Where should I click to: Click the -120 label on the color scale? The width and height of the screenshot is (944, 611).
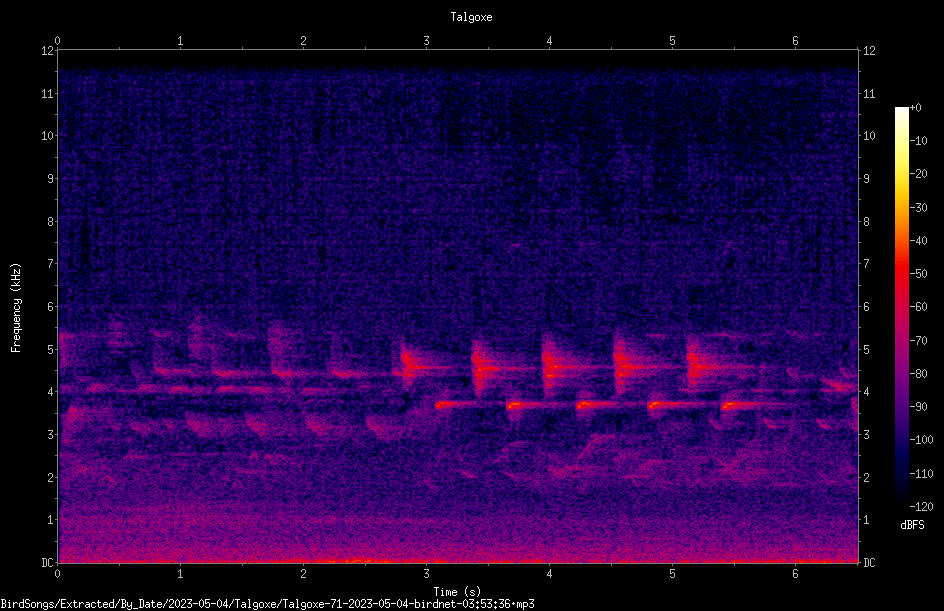point(922,506)
